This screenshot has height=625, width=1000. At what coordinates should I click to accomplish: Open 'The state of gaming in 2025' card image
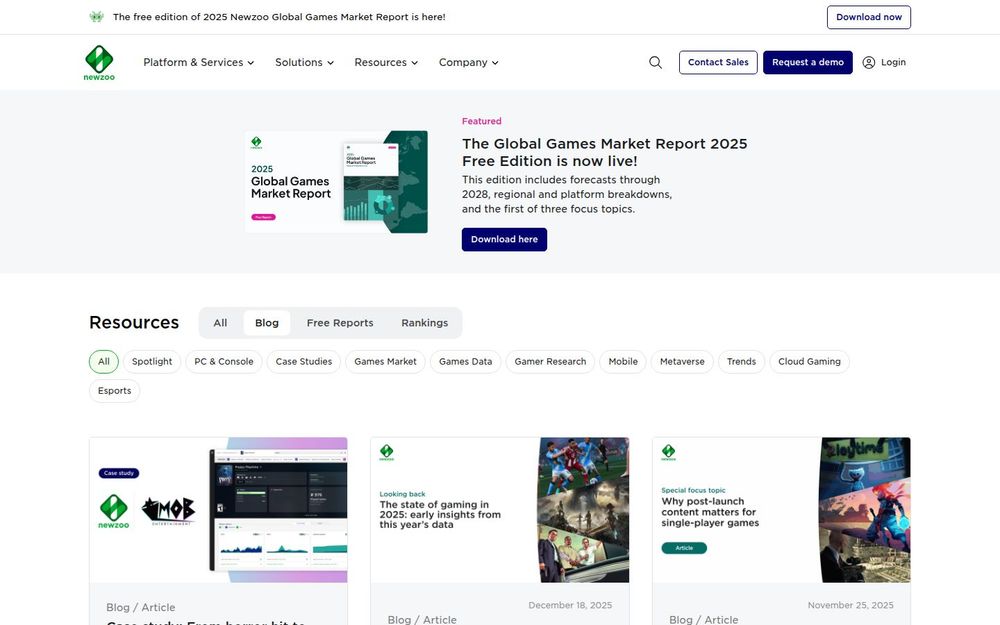[500, 510]
